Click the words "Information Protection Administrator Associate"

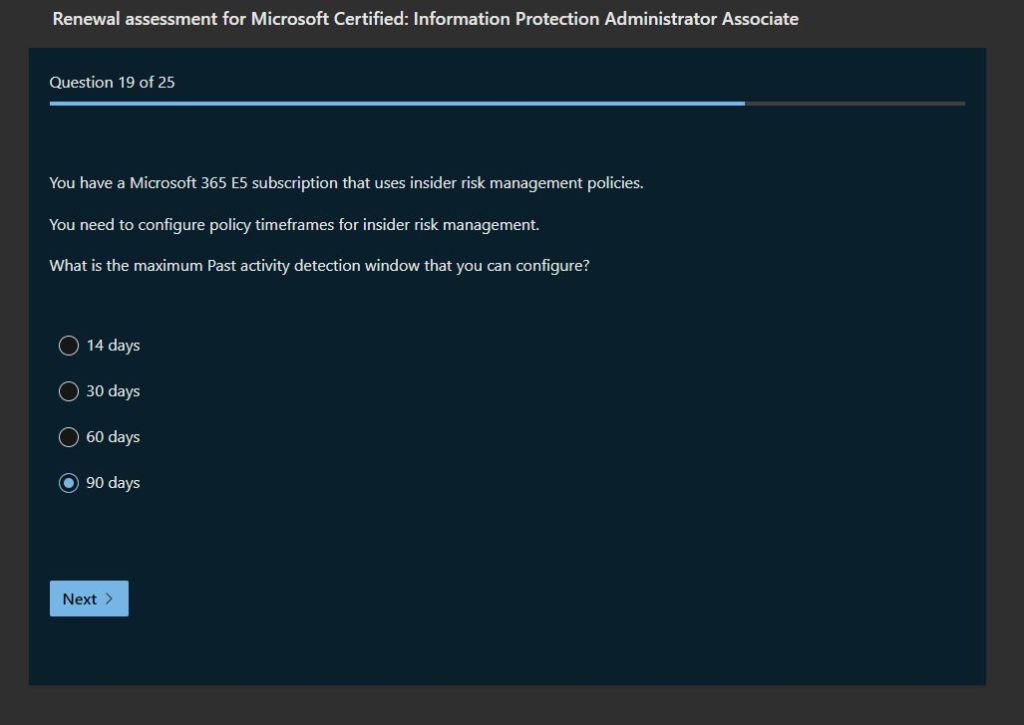coord(606,19)
